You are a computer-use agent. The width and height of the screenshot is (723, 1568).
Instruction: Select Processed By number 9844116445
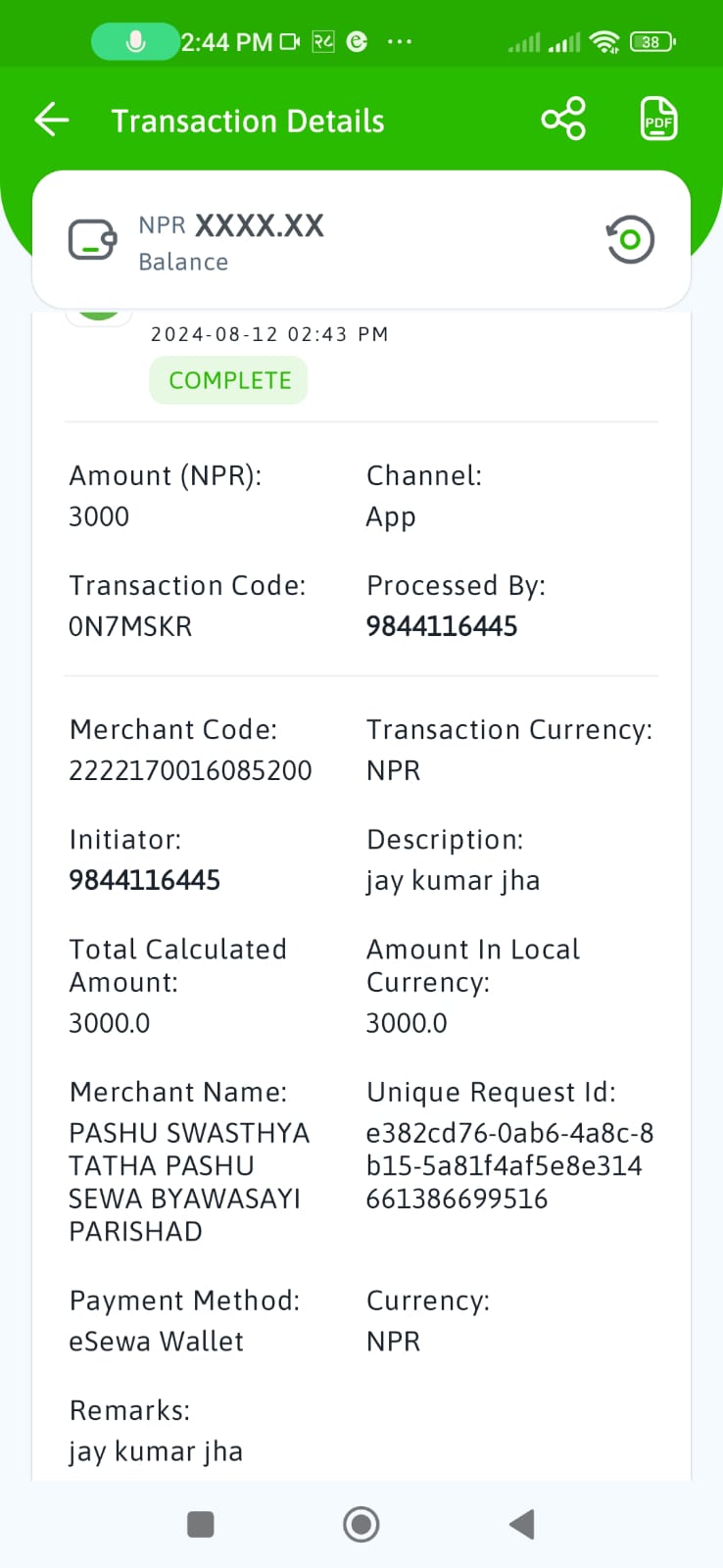pos(442,626)
